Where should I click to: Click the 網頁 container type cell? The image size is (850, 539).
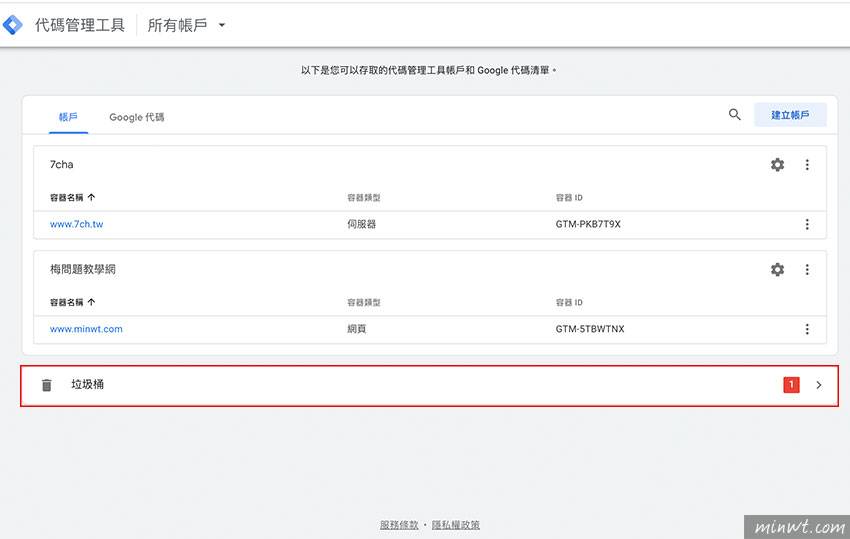[x=357, y=329]
